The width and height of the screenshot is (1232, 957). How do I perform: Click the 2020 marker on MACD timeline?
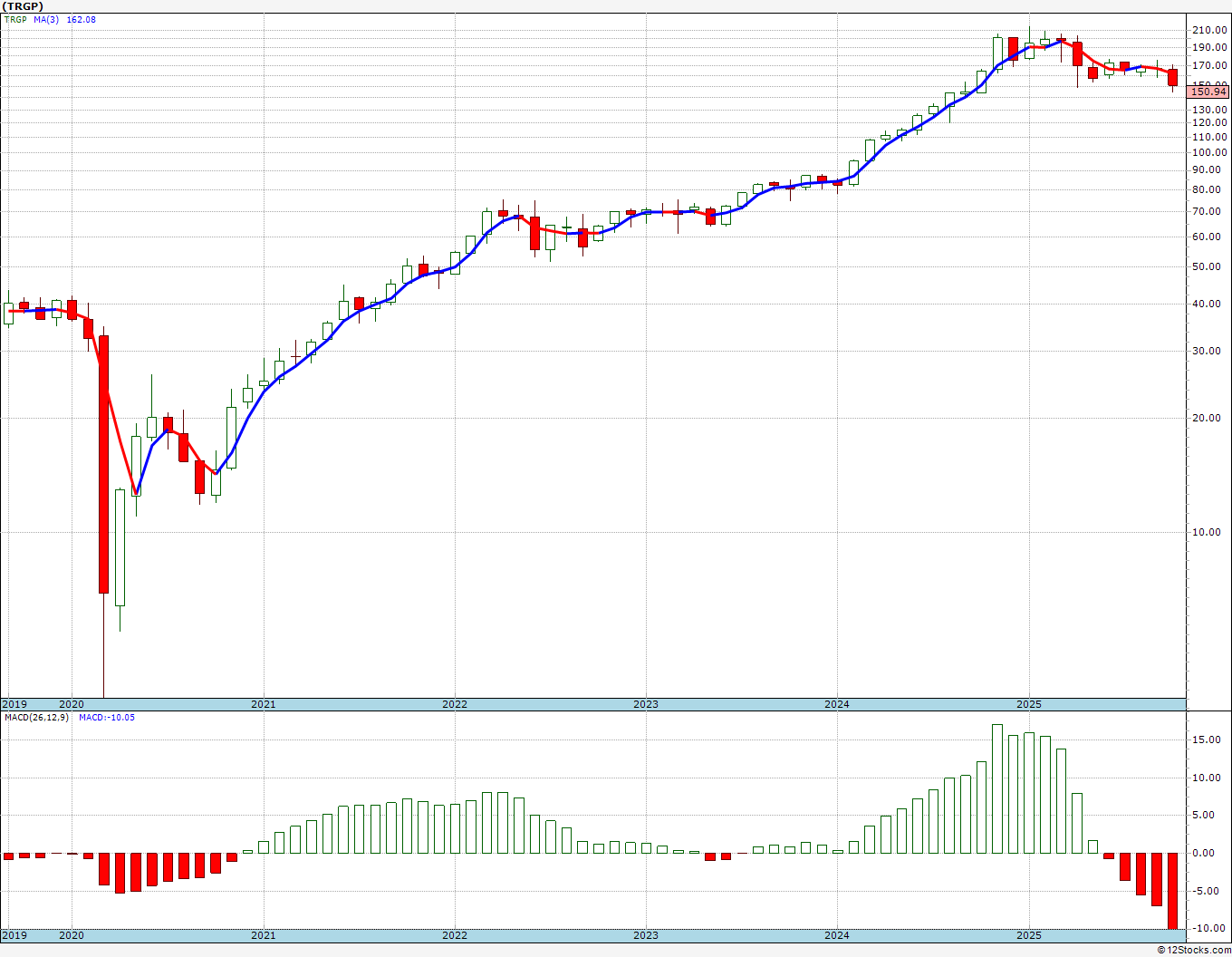[71, 934]
